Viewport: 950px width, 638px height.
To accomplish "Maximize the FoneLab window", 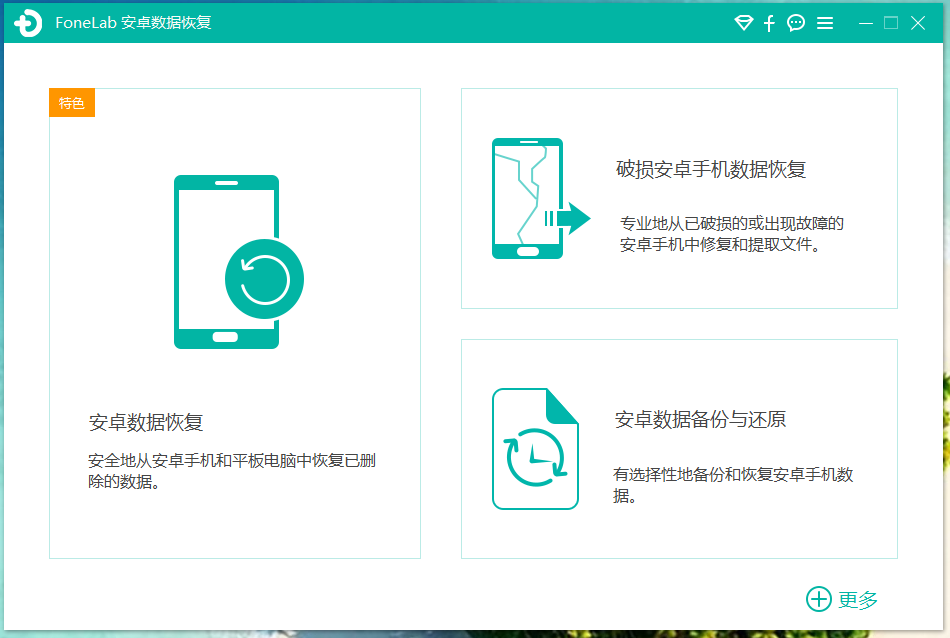I will 891,23.
